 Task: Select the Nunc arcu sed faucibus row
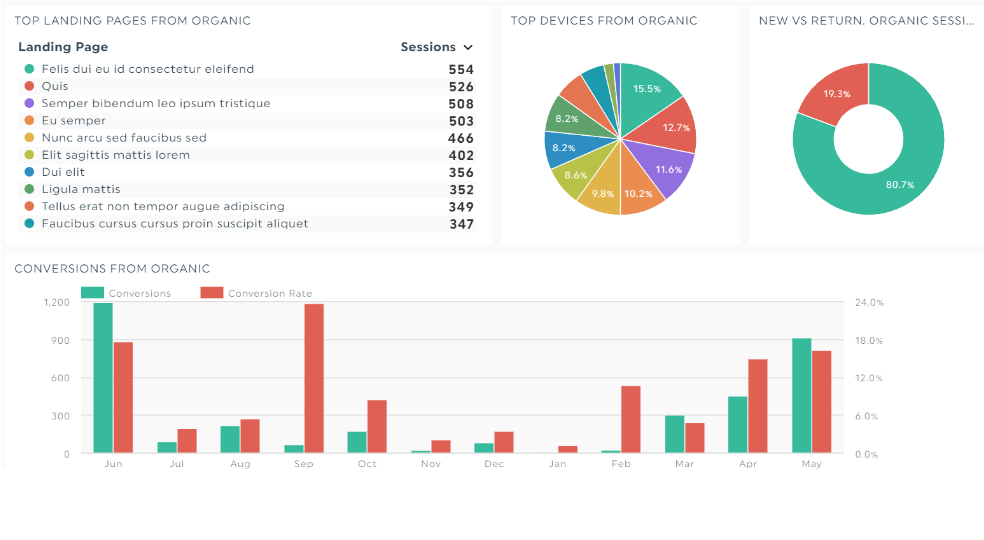pos(247,138)
